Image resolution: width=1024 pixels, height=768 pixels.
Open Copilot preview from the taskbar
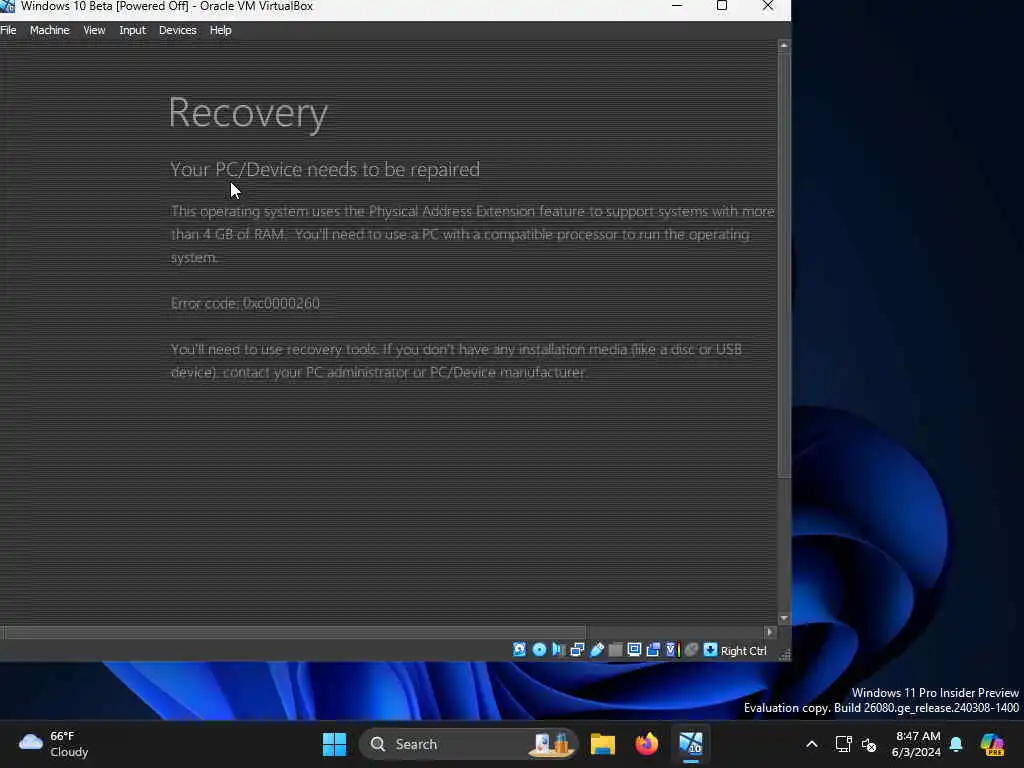pos(992,744)
